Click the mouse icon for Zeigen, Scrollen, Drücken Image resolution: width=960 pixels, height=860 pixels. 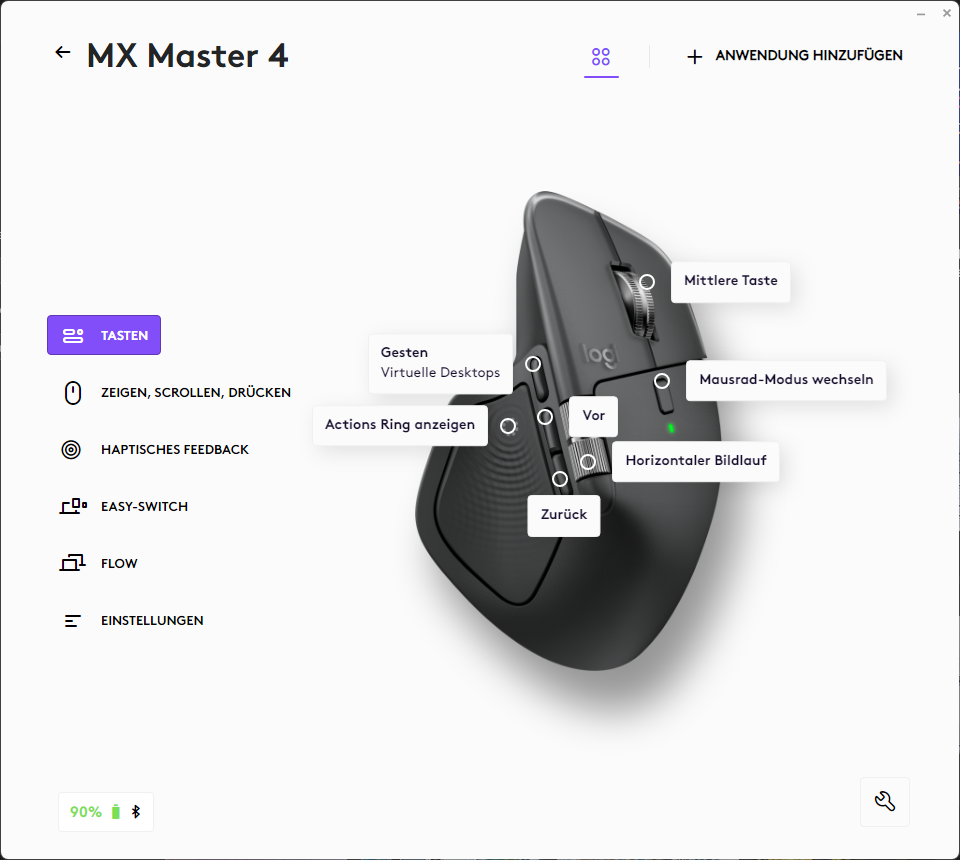(x=72, y=393)
